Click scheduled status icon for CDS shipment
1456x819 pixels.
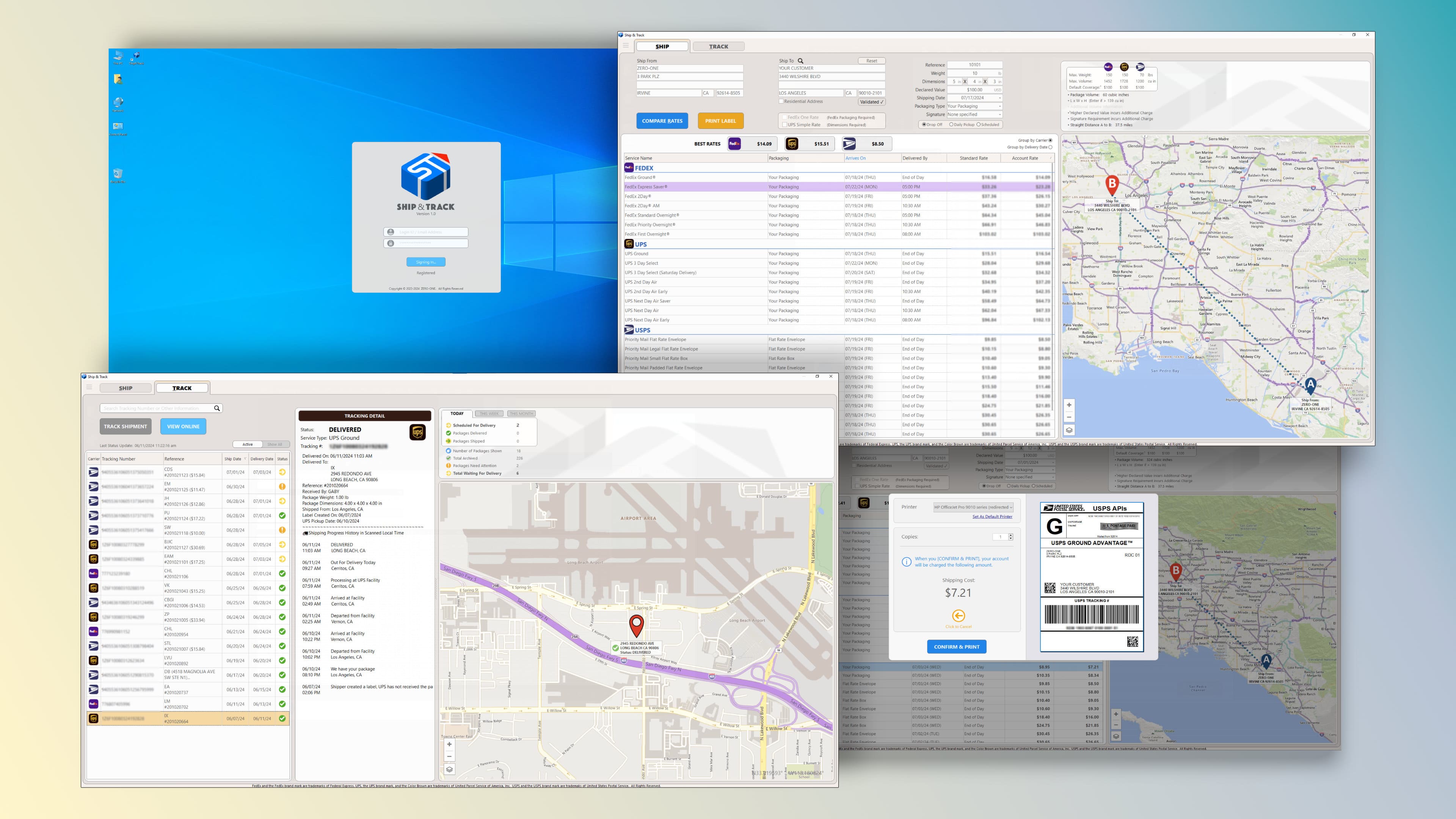[x=282, y=472]
